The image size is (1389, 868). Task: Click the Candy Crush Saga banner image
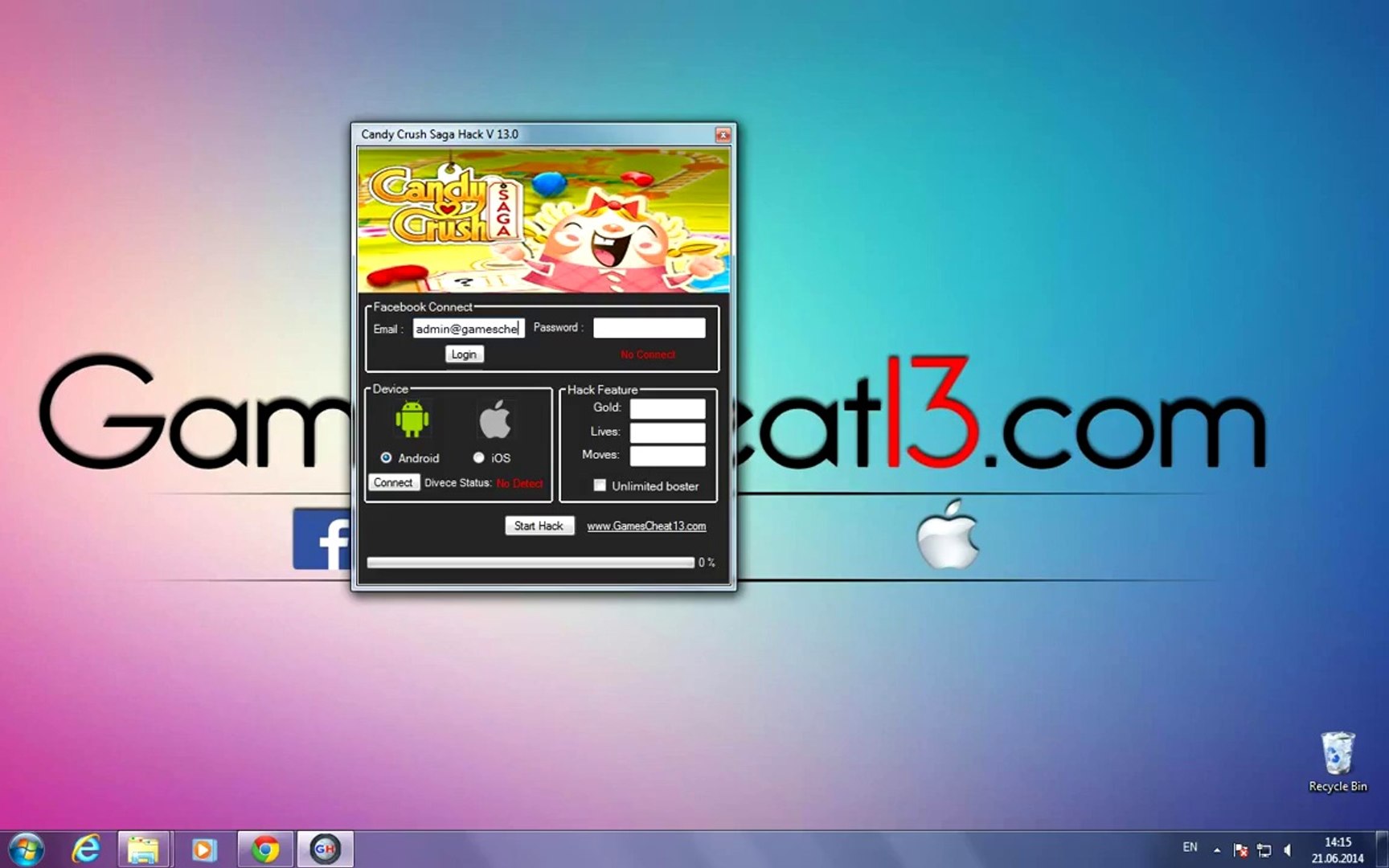[543, 220]
